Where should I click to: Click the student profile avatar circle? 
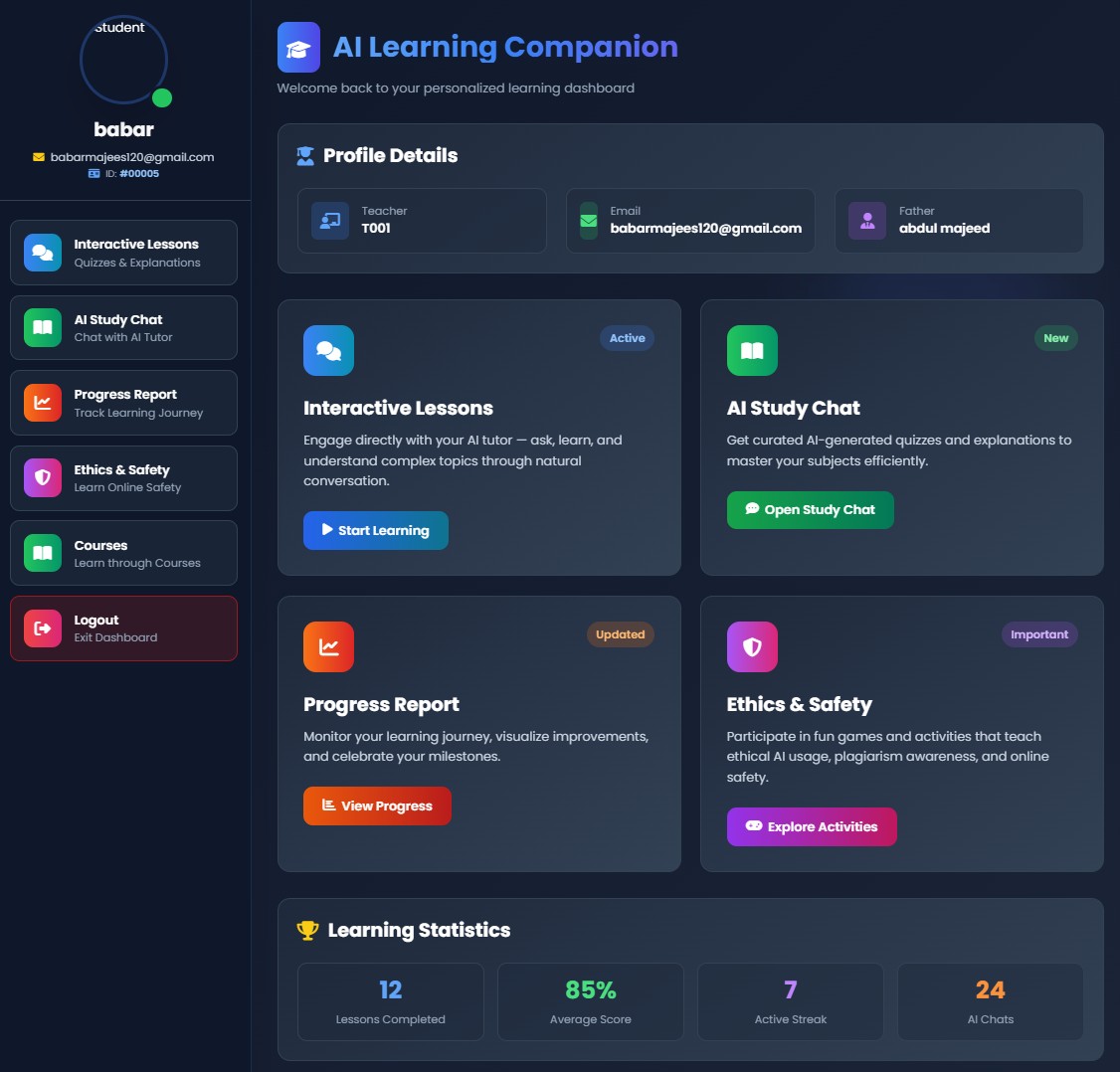point(122,60)
